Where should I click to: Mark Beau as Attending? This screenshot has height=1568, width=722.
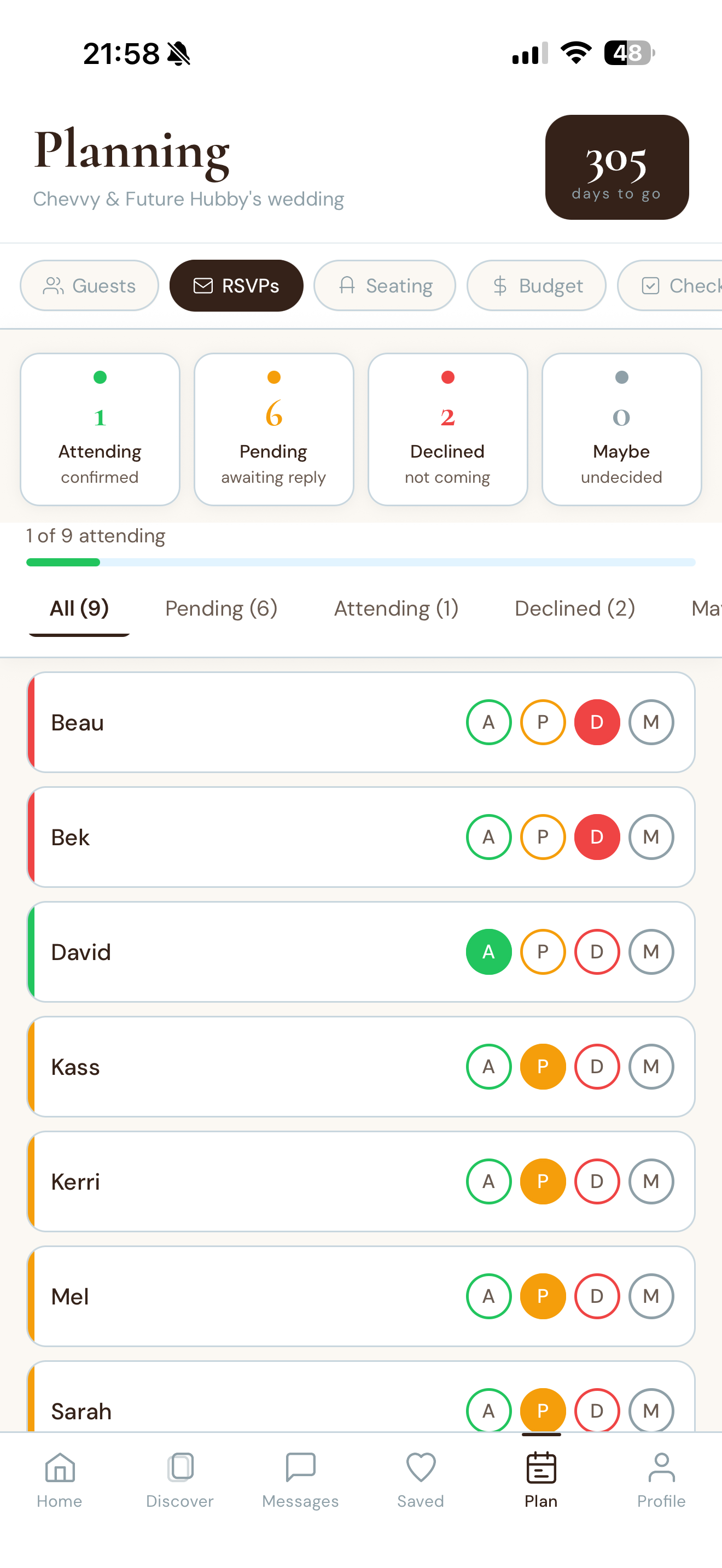489,722
